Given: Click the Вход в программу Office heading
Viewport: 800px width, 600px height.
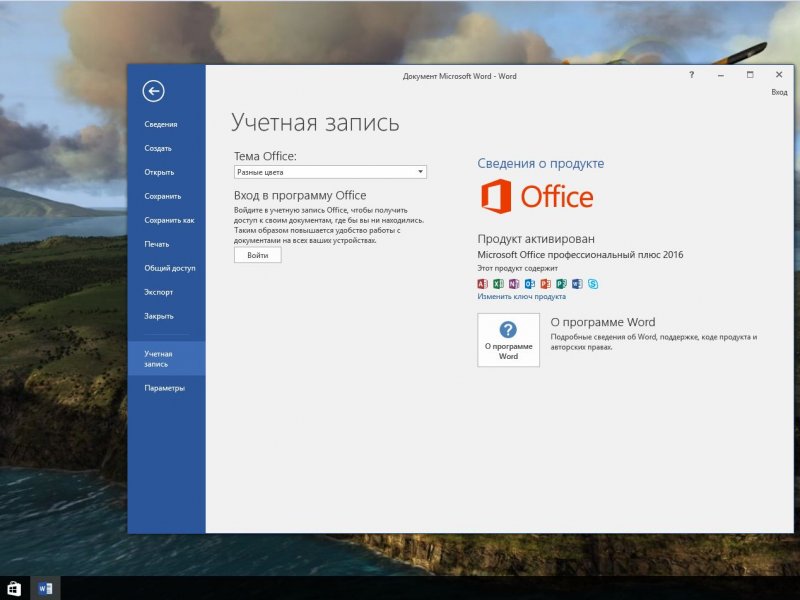Looking at the screenshot, I should coord(300,195).
